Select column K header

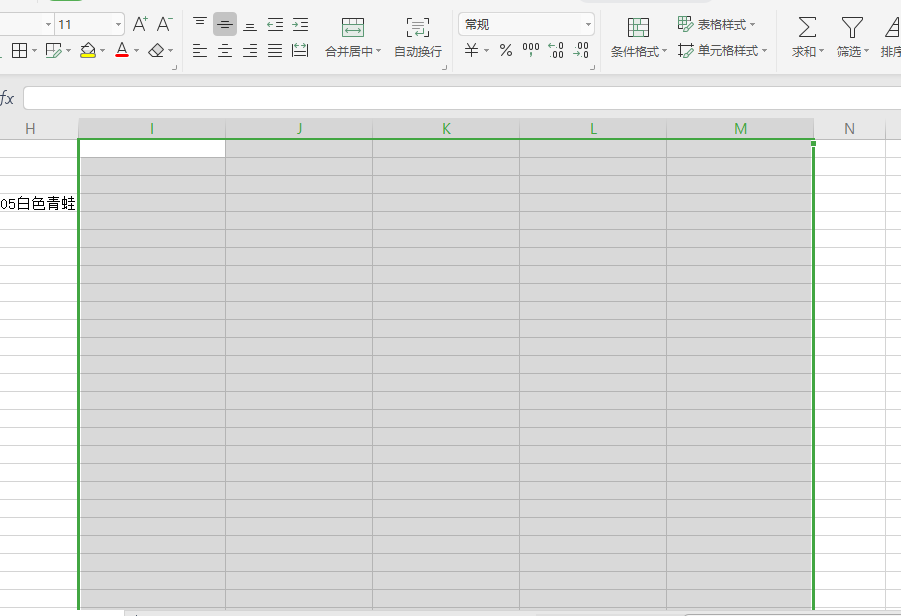446,129
